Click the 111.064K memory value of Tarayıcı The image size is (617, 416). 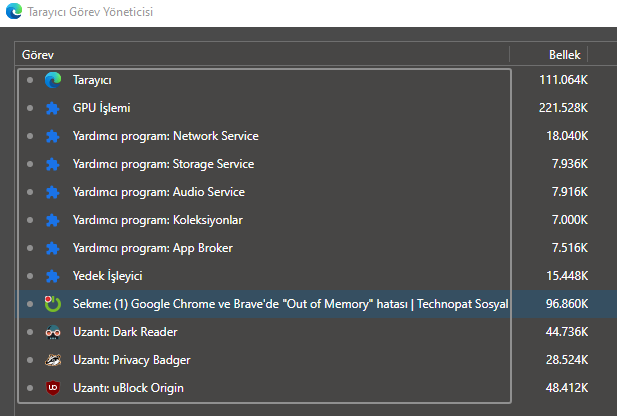coord(563,80)
